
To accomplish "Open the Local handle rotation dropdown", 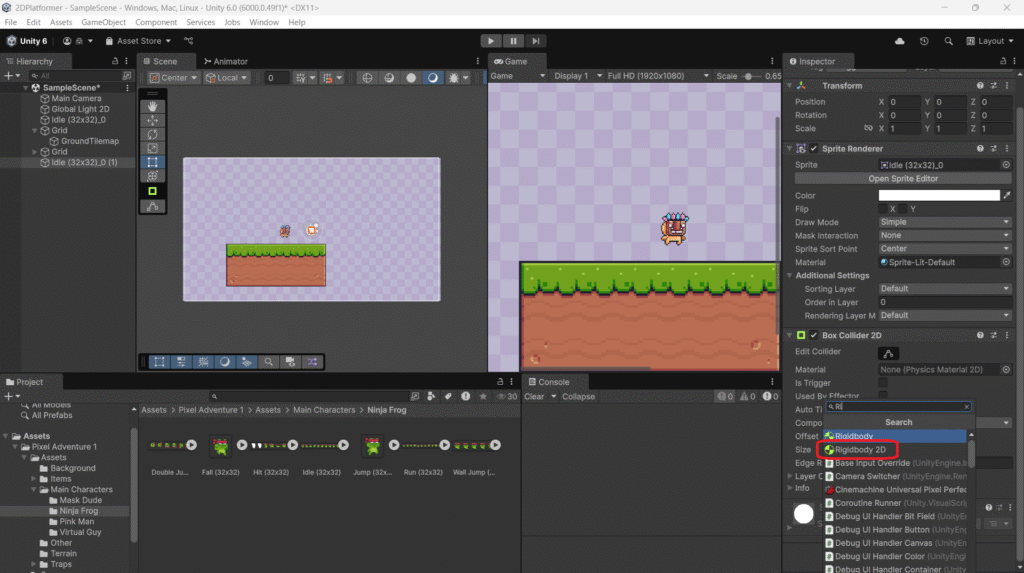I will pyautogui.click(x=227, y=77).
